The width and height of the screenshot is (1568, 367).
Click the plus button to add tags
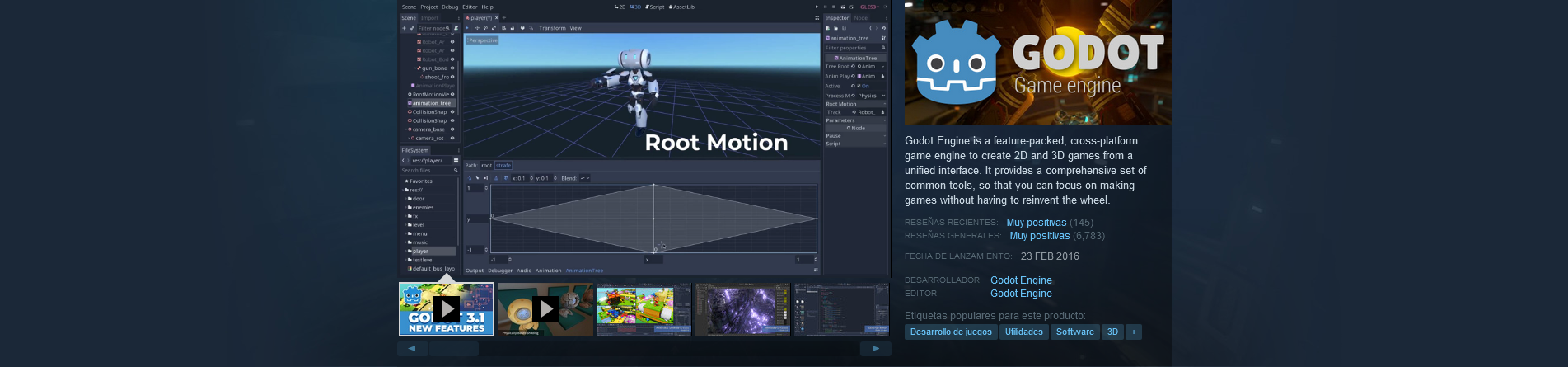tap(1134, 332)
